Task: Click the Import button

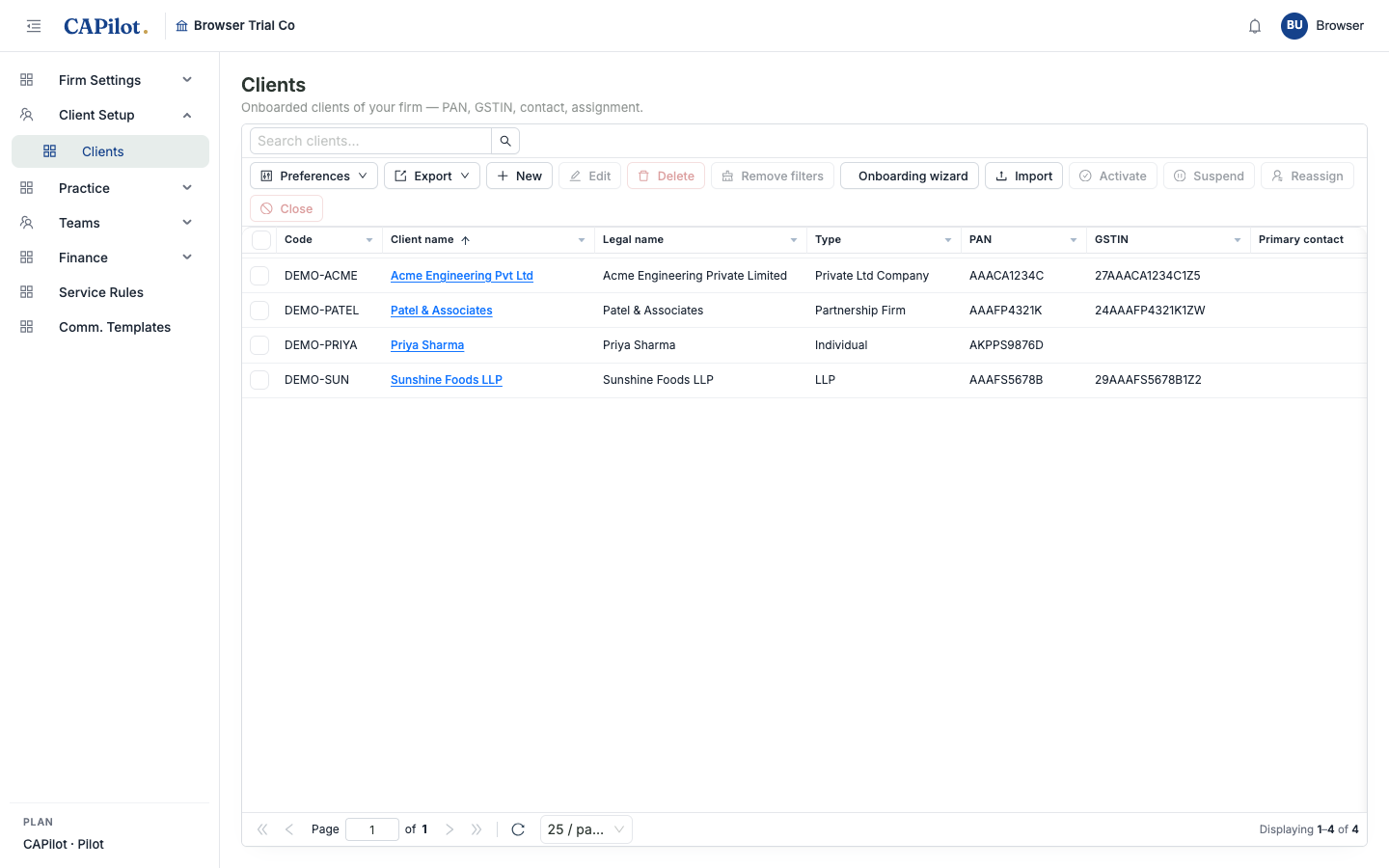Action: (x=1023, y=176)
